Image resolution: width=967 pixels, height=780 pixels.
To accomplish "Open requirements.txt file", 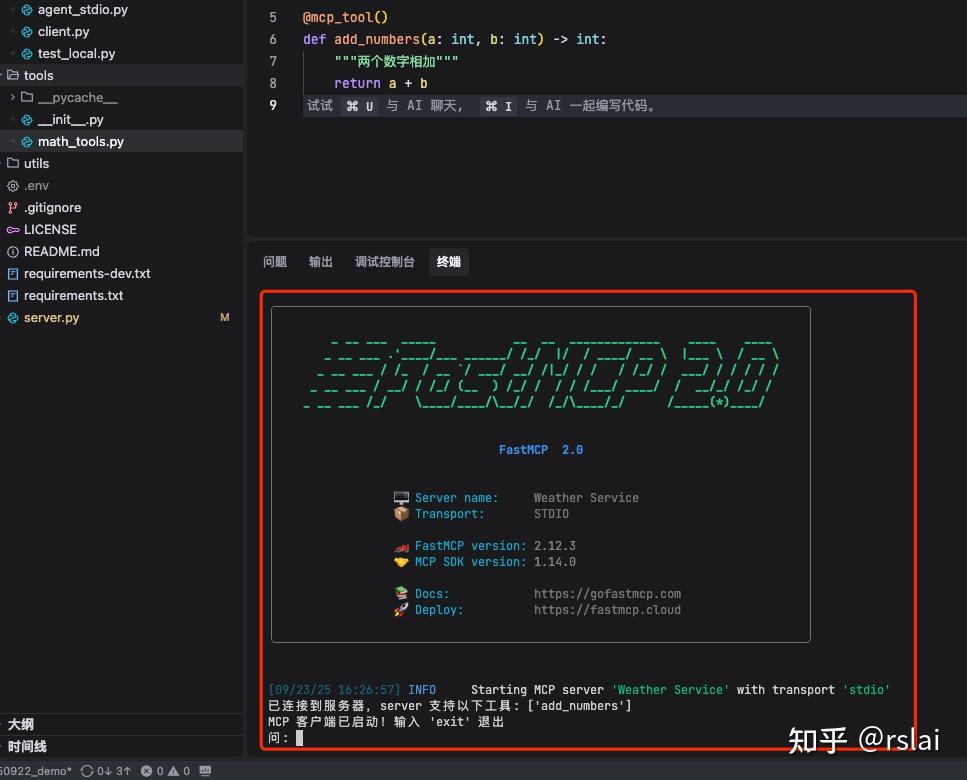I will tap(73, 295).
